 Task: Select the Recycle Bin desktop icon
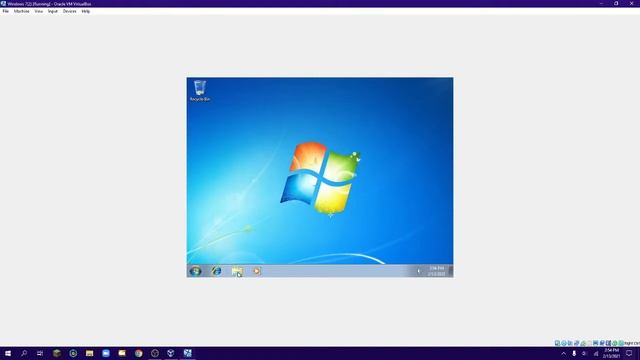(x=200, y=91)
